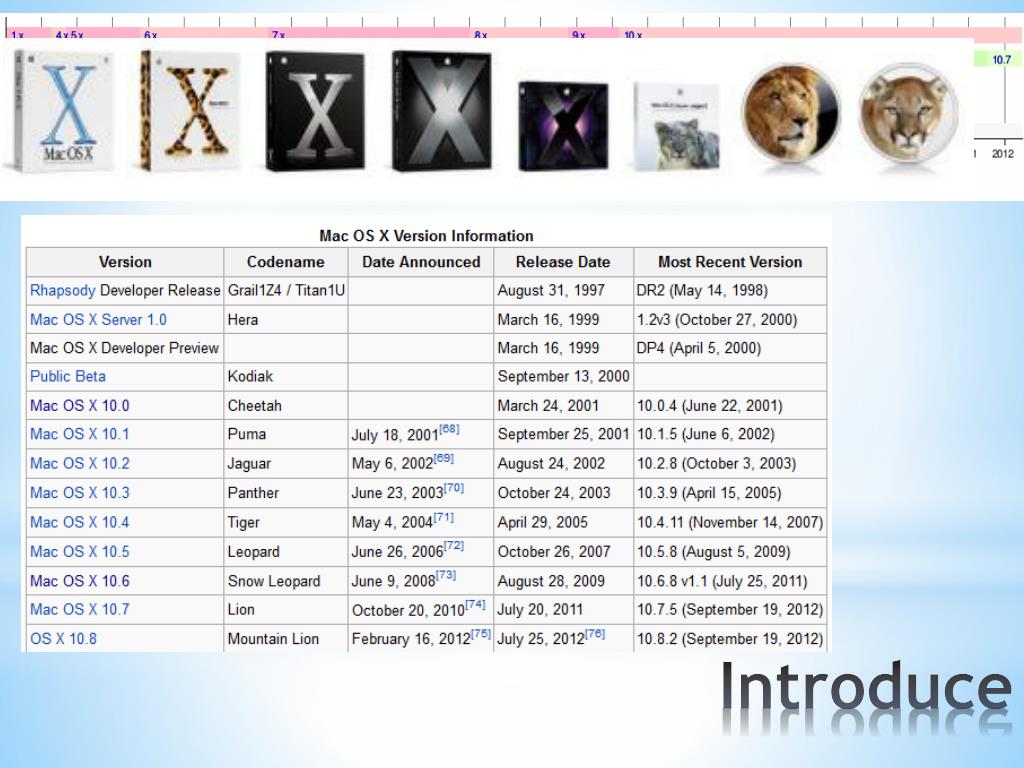Image resolution: width=1024 pixels, height=768 pixels.
Task: Click the Most Recent Version column header
Action: pyautogui.click(x=730, y=262)
